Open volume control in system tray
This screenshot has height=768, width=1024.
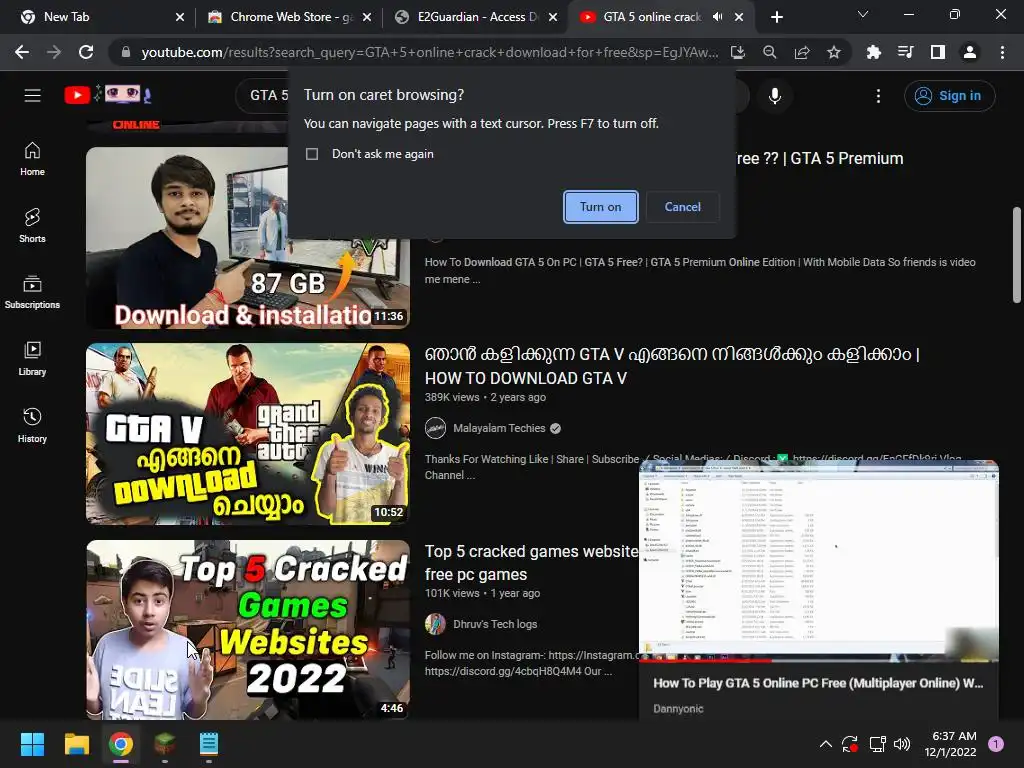click(902, 744)
